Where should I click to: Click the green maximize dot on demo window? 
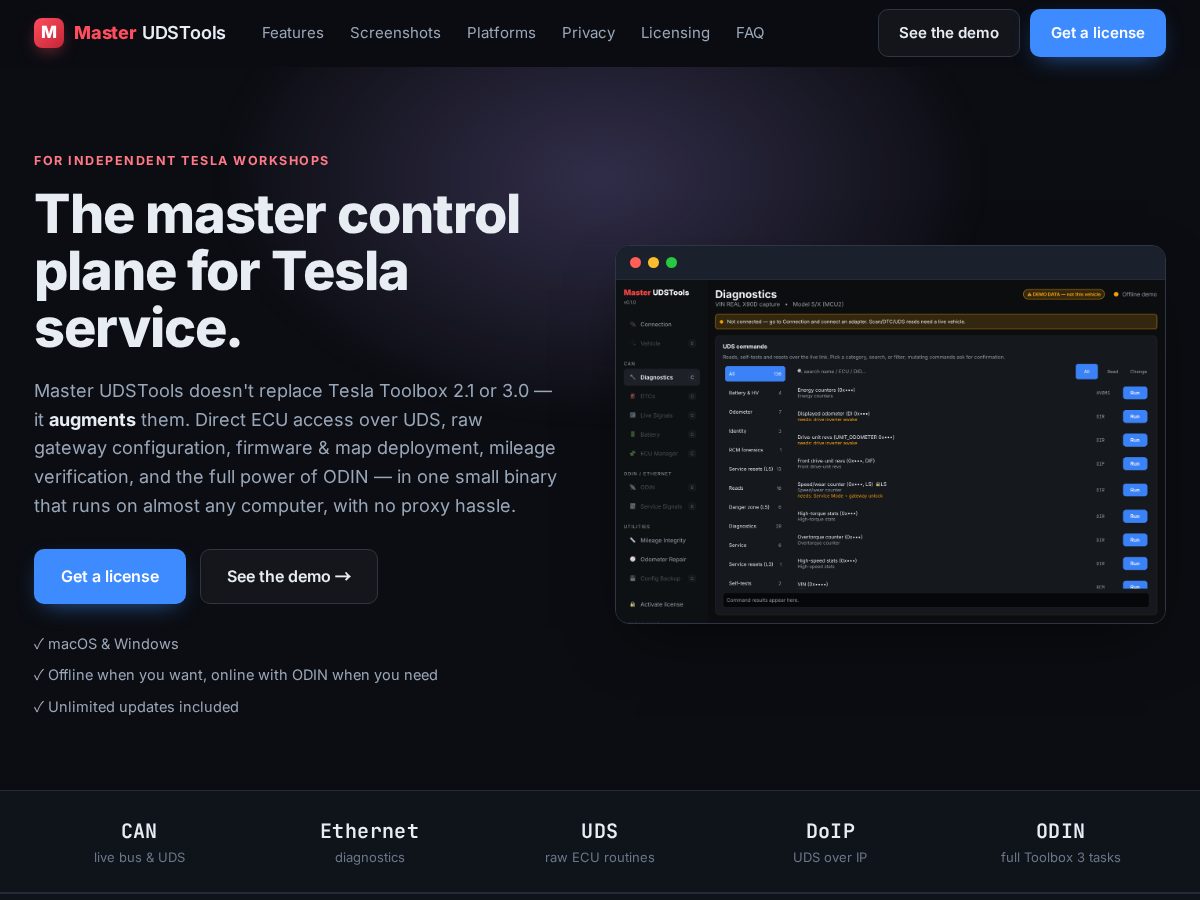pos(671,262)
